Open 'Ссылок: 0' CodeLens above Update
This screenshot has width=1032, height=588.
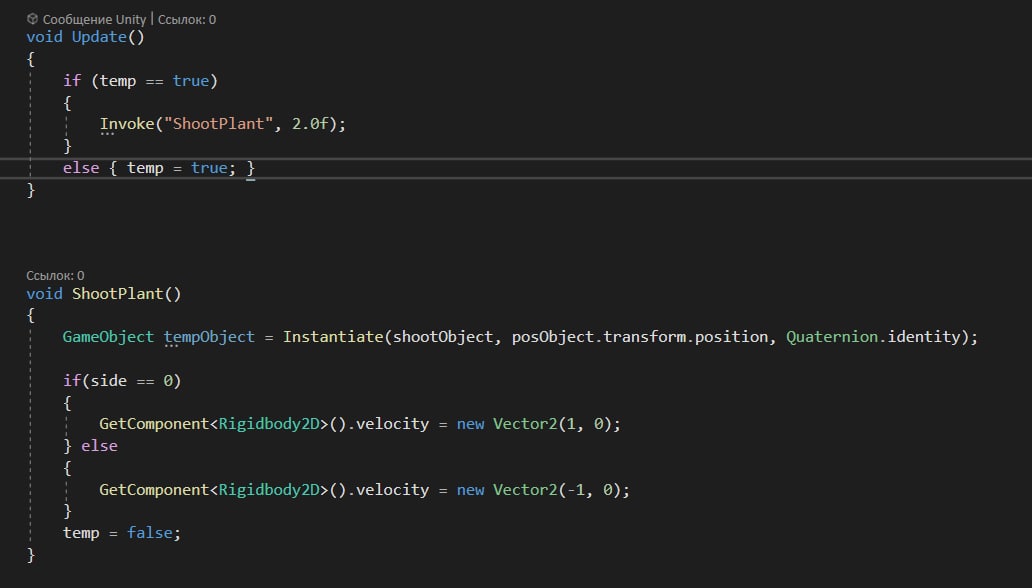coord(187,20)
